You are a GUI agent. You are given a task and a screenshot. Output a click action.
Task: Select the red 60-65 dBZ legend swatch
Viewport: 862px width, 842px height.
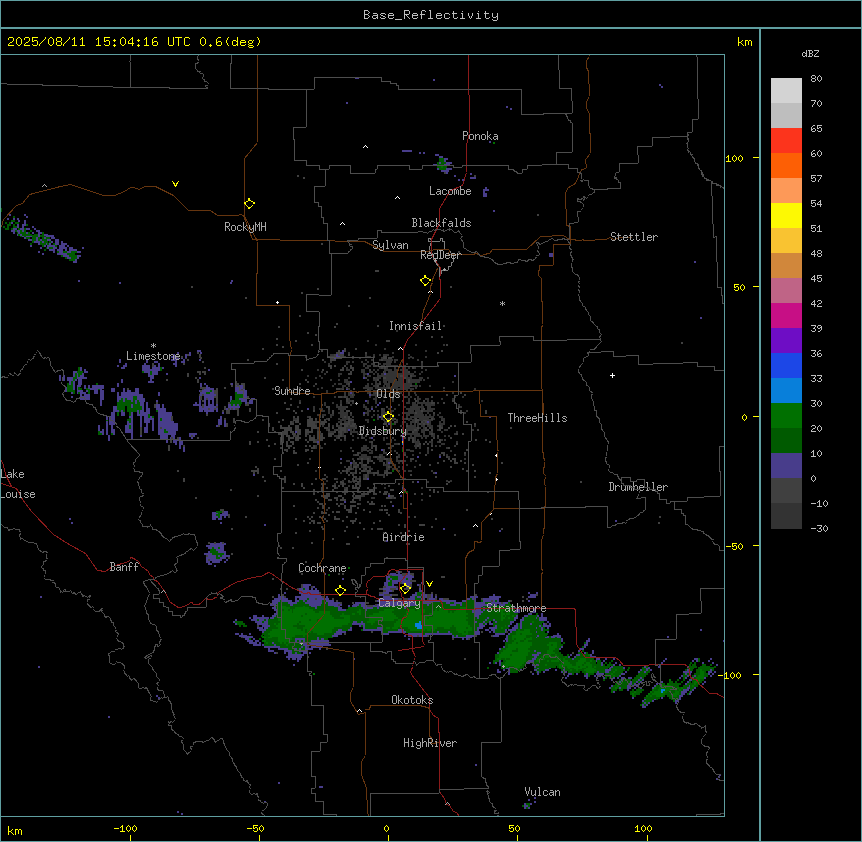click(x=786, y=140)
